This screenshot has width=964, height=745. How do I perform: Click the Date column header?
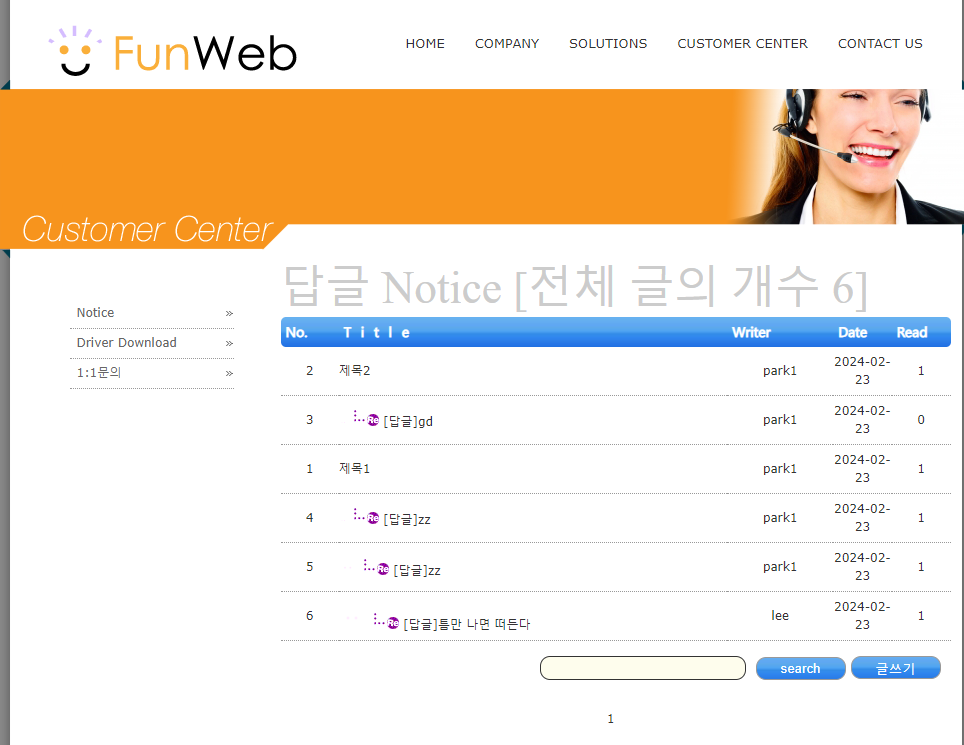(853, 333)
